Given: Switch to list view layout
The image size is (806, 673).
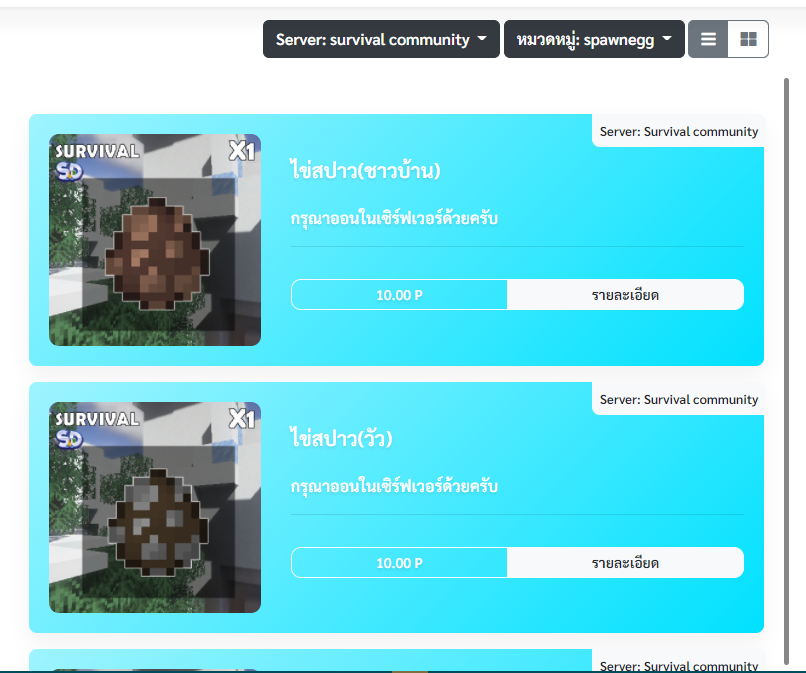Looking at the screenshot, I should [x=708, y=39].
